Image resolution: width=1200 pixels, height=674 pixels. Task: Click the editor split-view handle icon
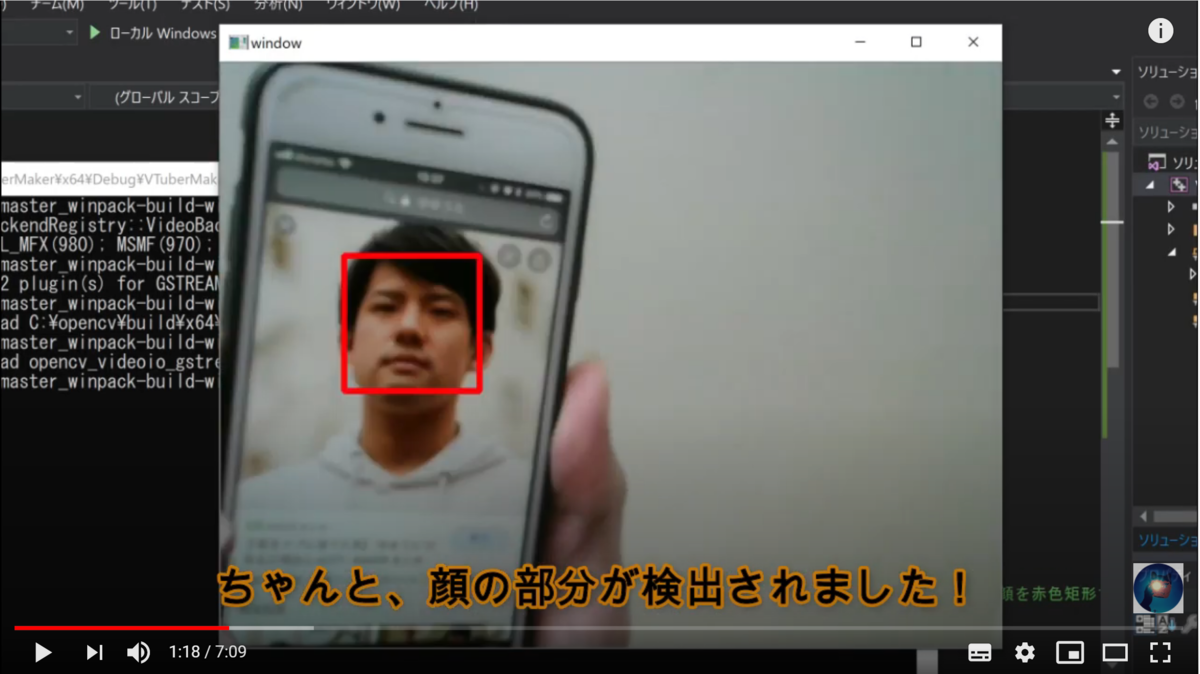(1112, 121)
